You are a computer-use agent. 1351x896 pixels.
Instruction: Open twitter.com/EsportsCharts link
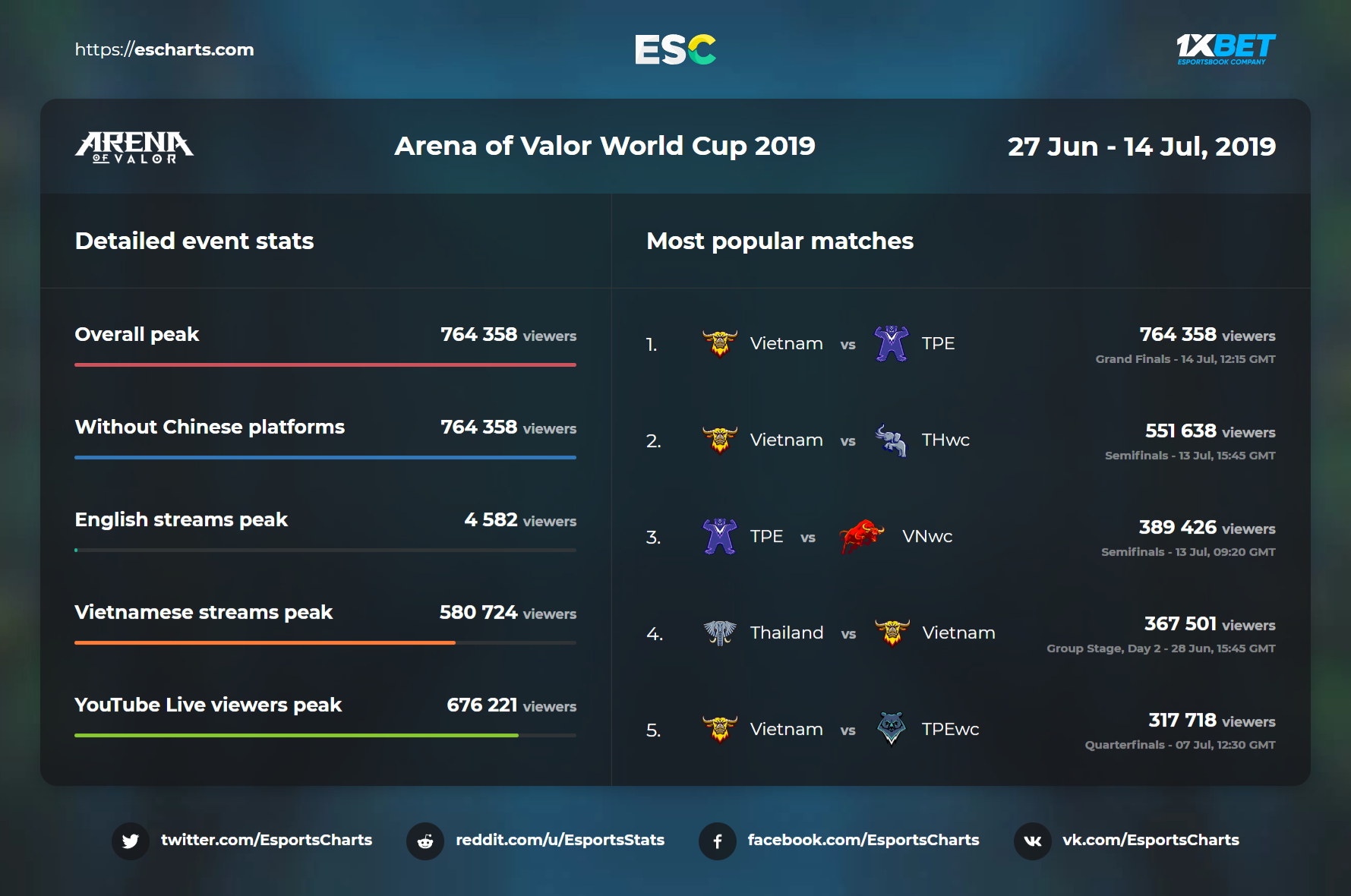[x=267, y=840]
